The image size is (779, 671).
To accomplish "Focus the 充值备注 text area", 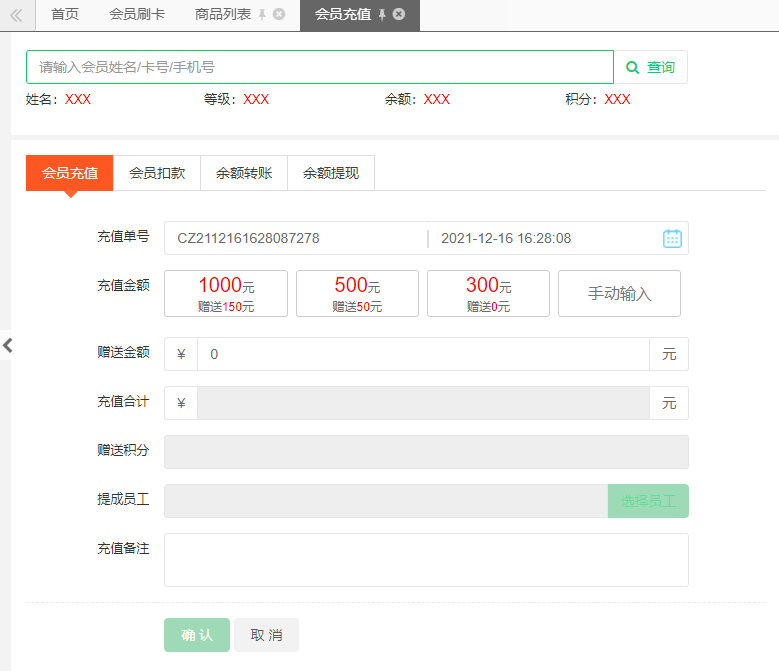I will point(426,560).
